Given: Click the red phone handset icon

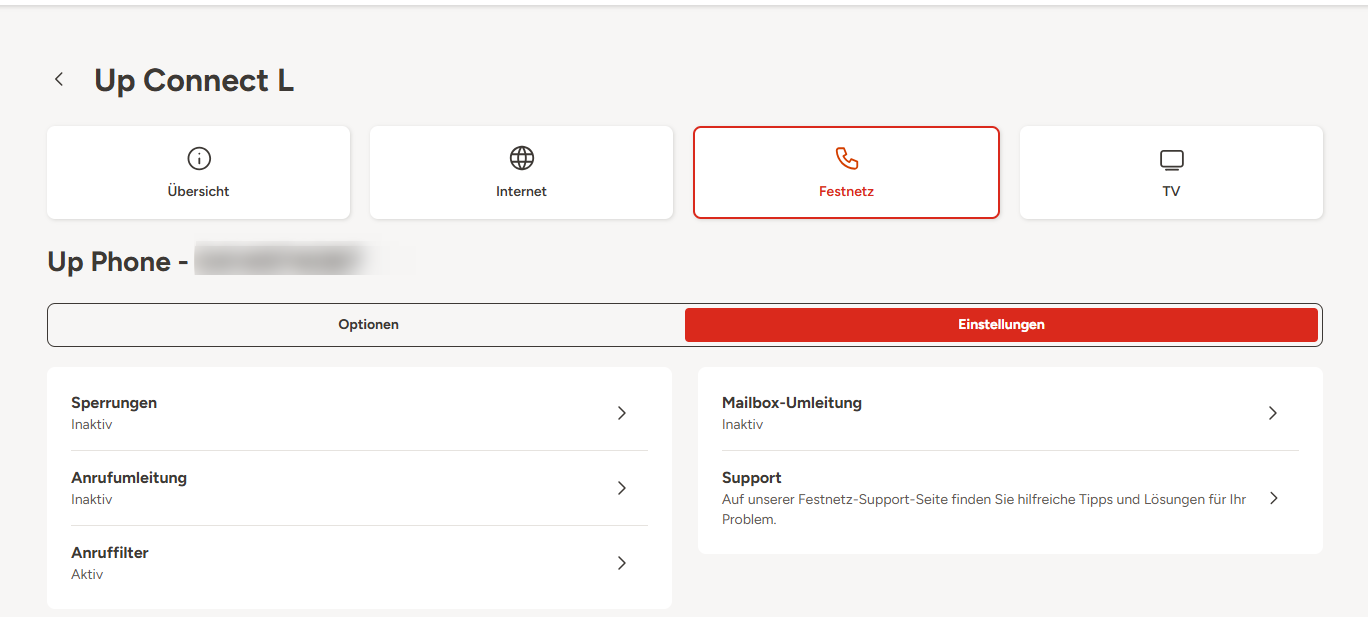Looking at the screenshot, I should pos(846,159).
